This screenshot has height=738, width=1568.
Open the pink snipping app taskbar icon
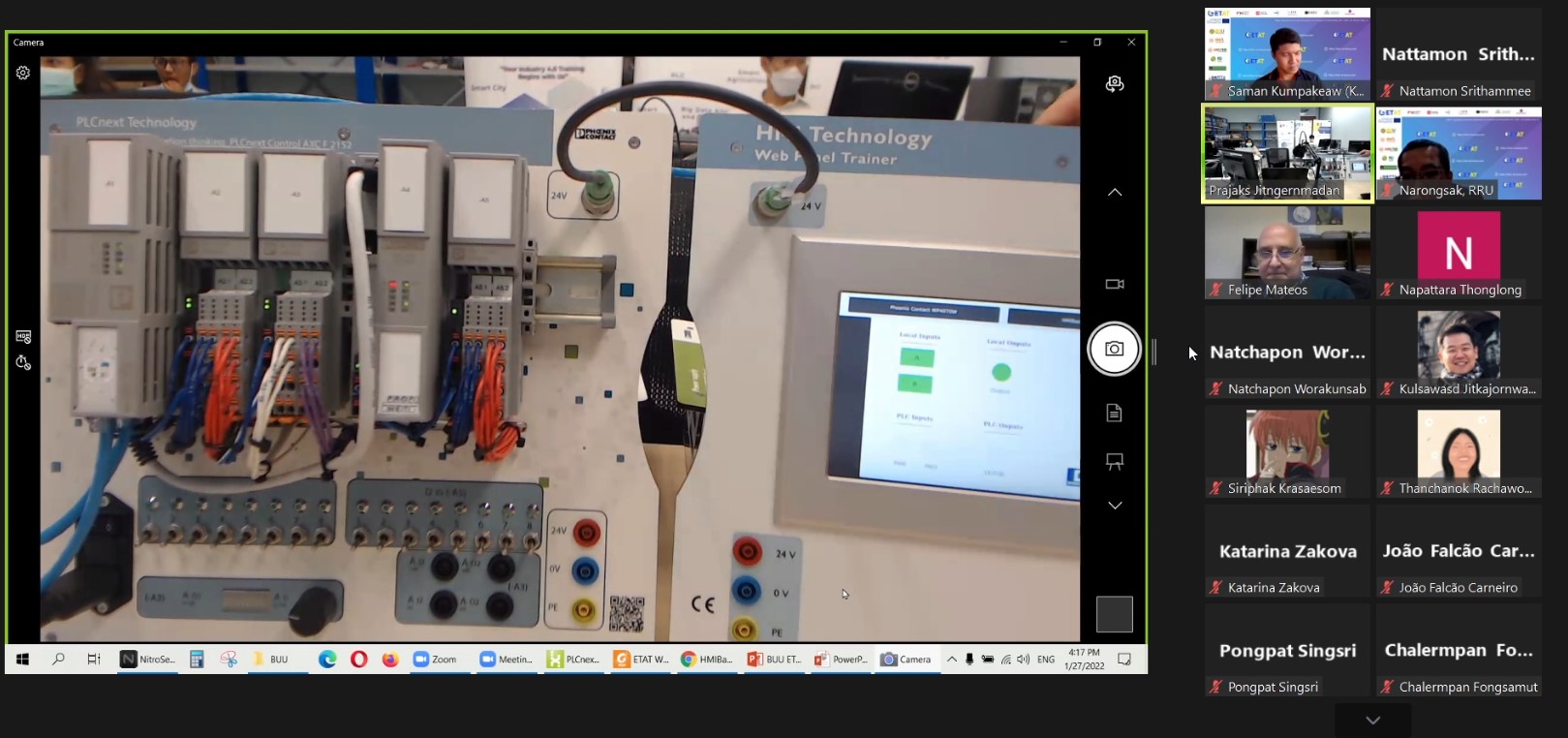tap(229, 659)
